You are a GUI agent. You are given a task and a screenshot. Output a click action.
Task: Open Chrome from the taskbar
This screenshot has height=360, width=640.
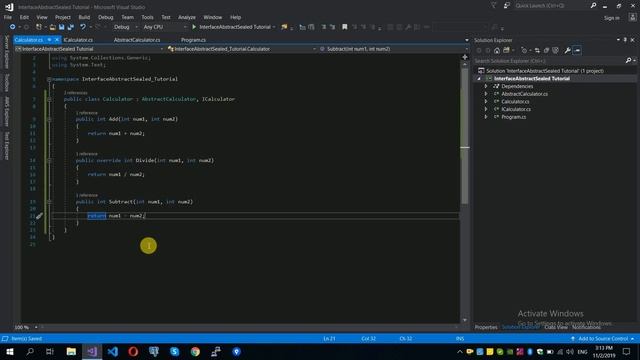[x=195, y=351]
